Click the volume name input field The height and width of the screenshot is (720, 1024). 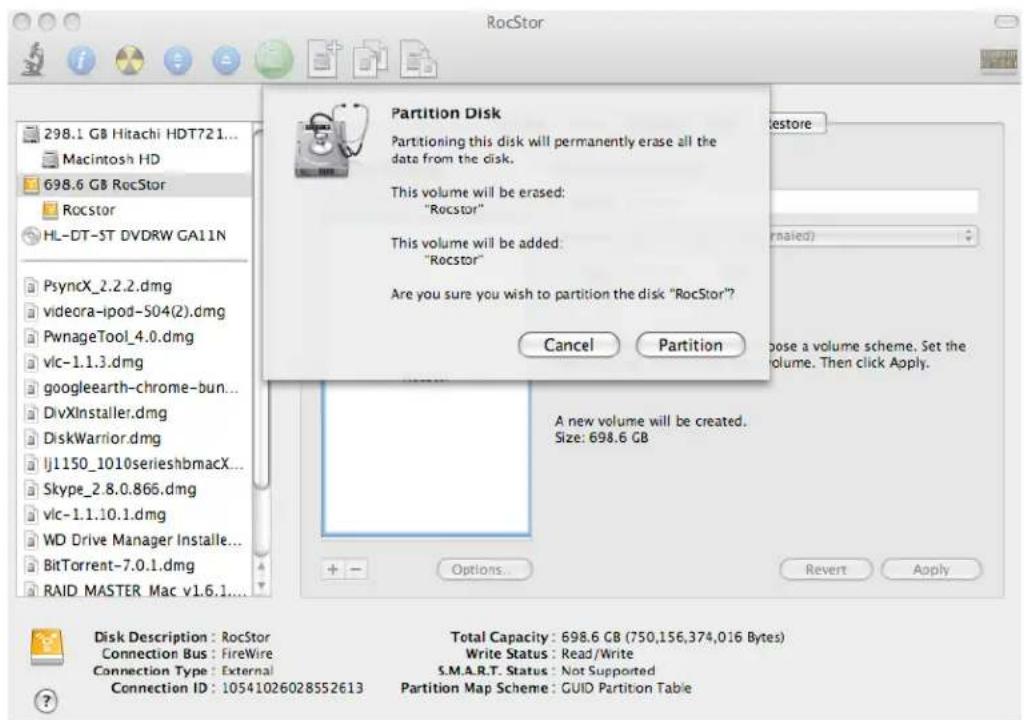(874, 201)
